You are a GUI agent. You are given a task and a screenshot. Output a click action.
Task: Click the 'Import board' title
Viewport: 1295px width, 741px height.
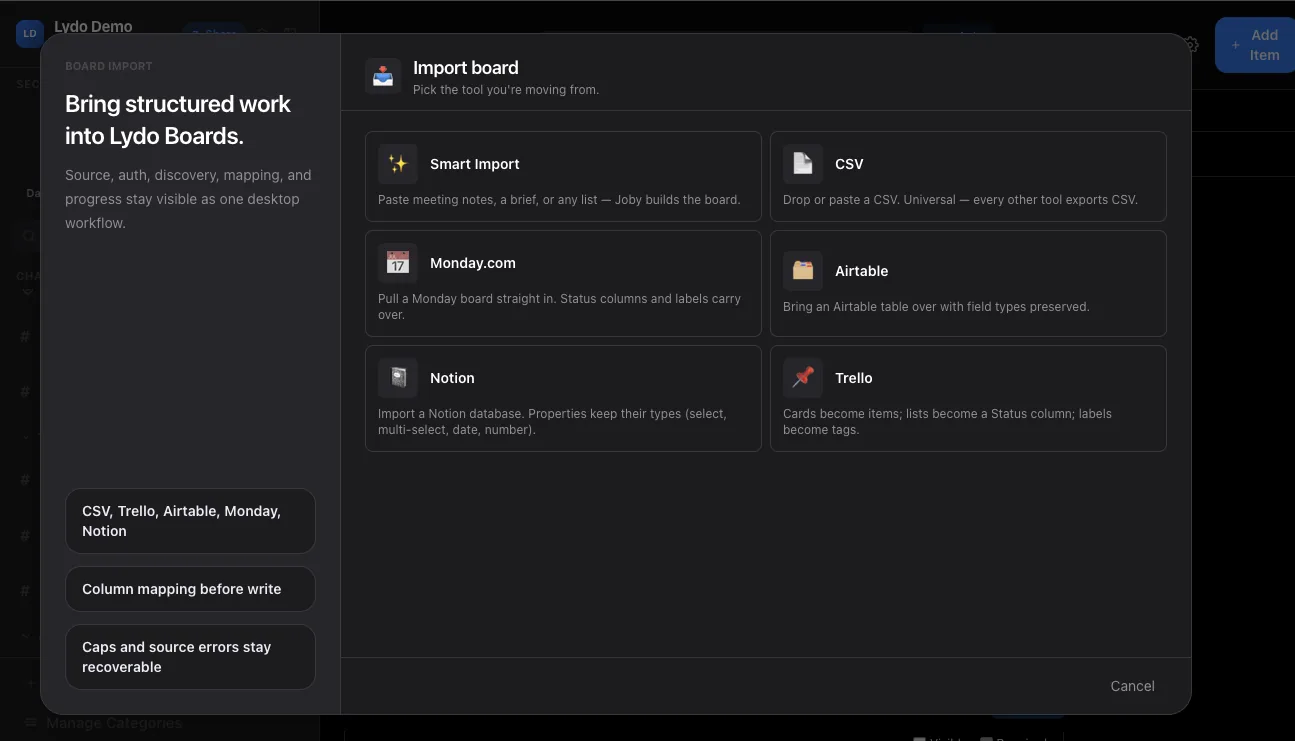(x=466, y=68)
